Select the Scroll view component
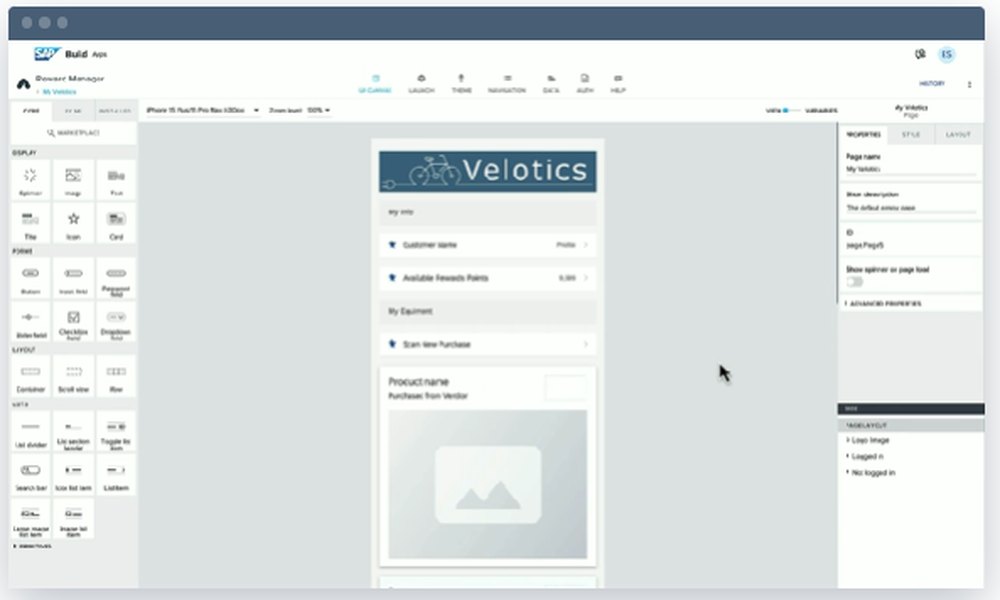This screenshot has height=600, width=1000. (73, 377)
